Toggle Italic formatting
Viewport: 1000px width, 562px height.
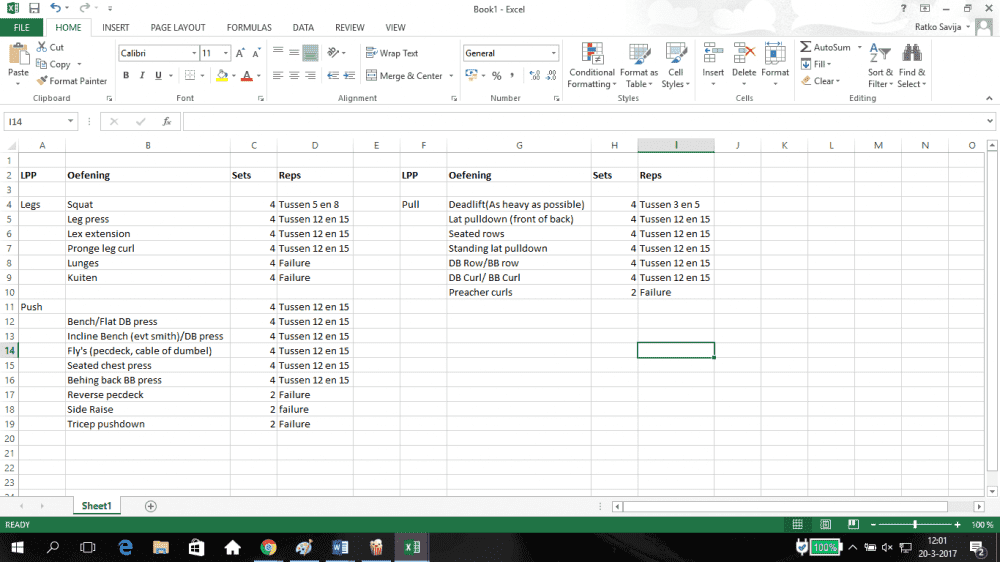[142, 76]
